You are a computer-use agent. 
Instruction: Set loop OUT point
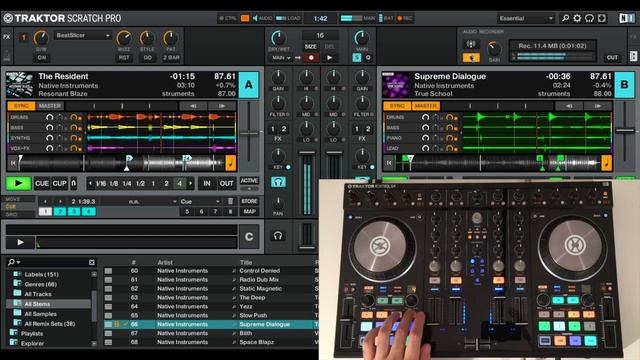227,183
